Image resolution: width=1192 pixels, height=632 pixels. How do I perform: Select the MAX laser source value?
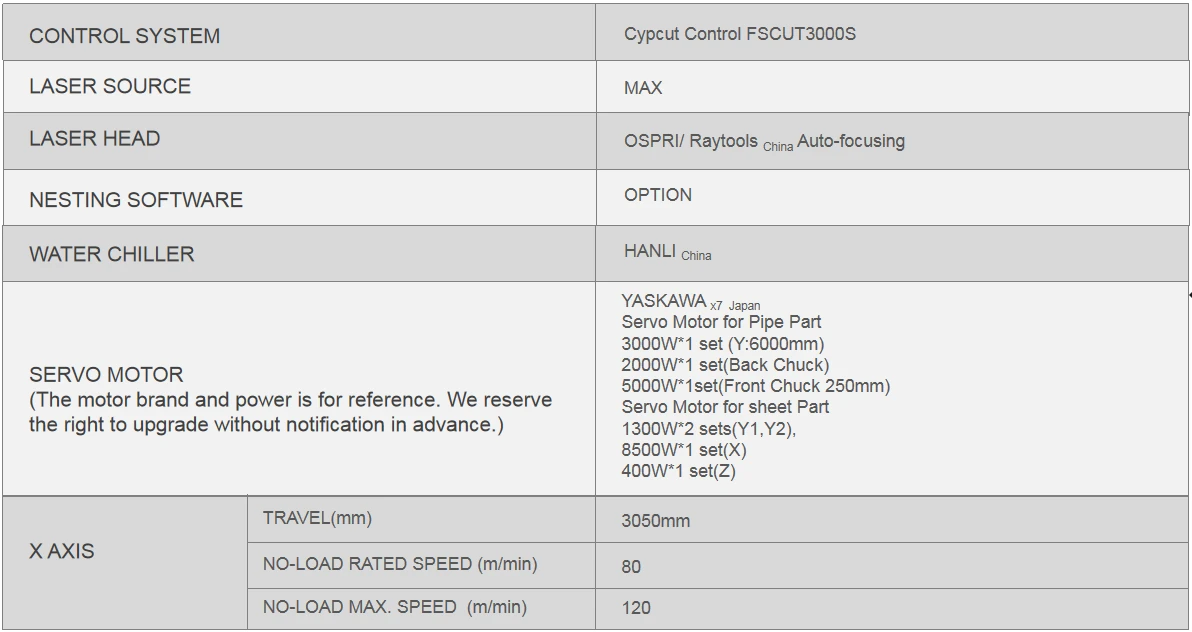pos(643,87)
